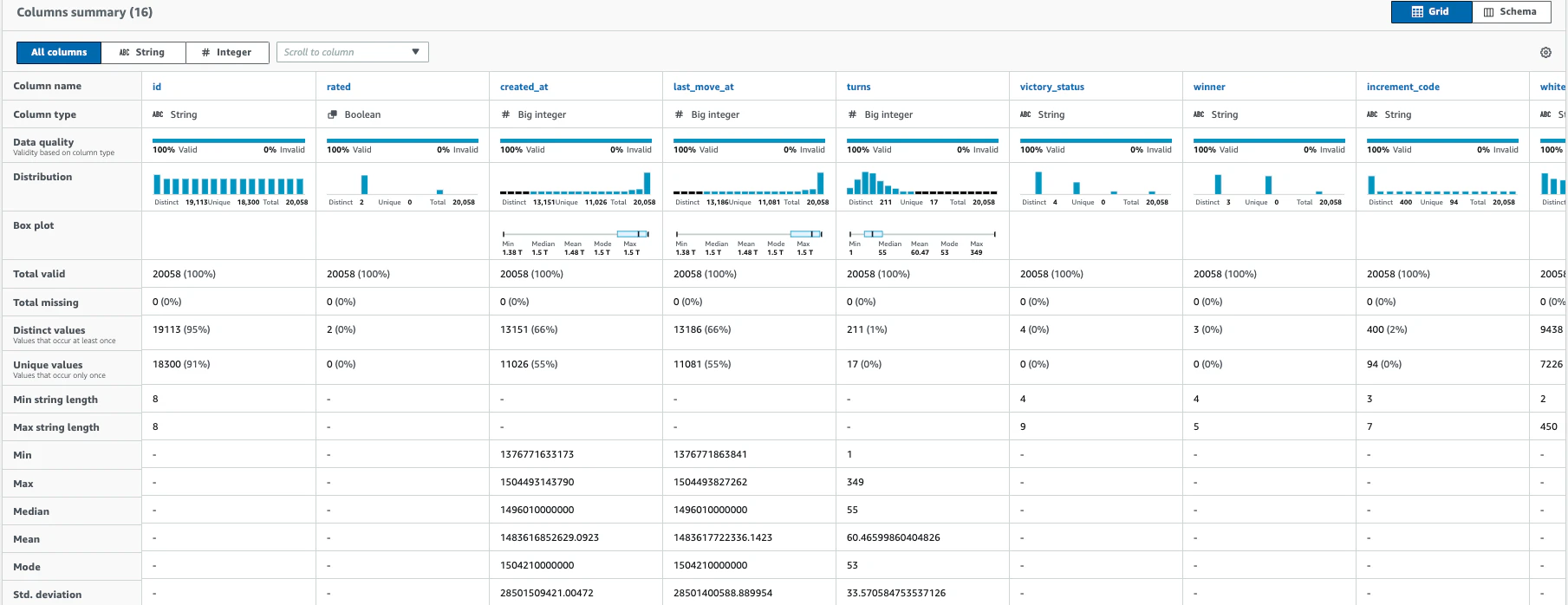Switch to Grid view

1431,12
